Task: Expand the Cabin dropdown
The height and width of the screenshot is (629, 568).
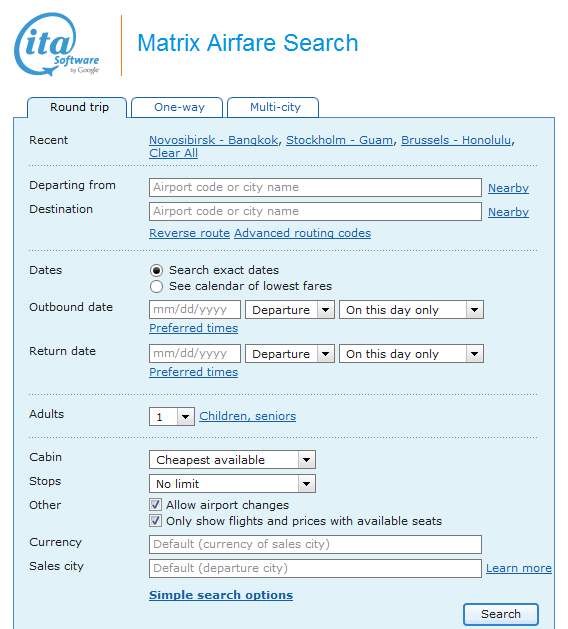Action: click(x=232, y=460)
